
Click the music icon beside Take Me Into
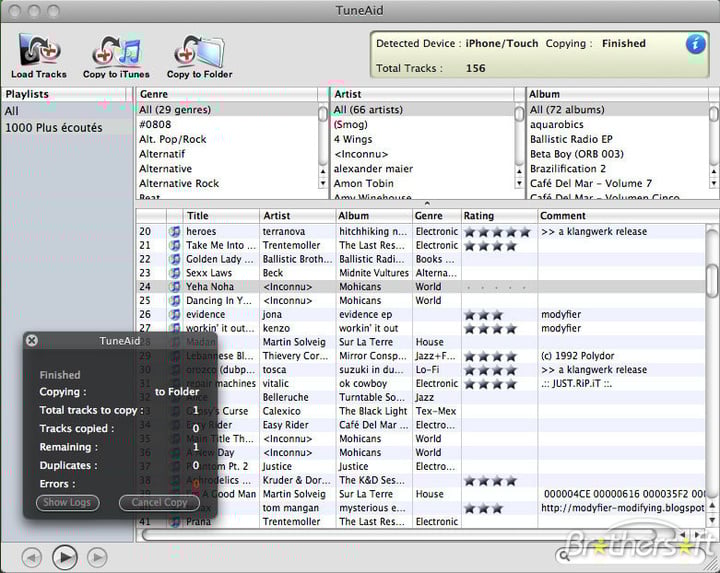pos(174,245)
